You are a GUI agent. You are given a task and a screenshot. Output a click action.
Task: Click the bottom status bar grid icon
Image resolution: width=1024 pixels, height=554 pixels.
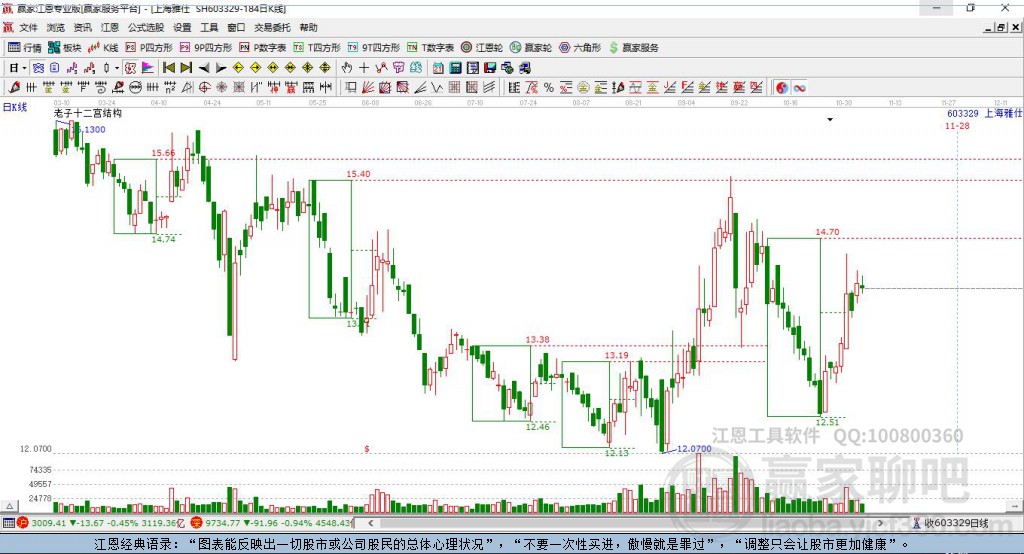pyautogui.click(x=8, y=523)
